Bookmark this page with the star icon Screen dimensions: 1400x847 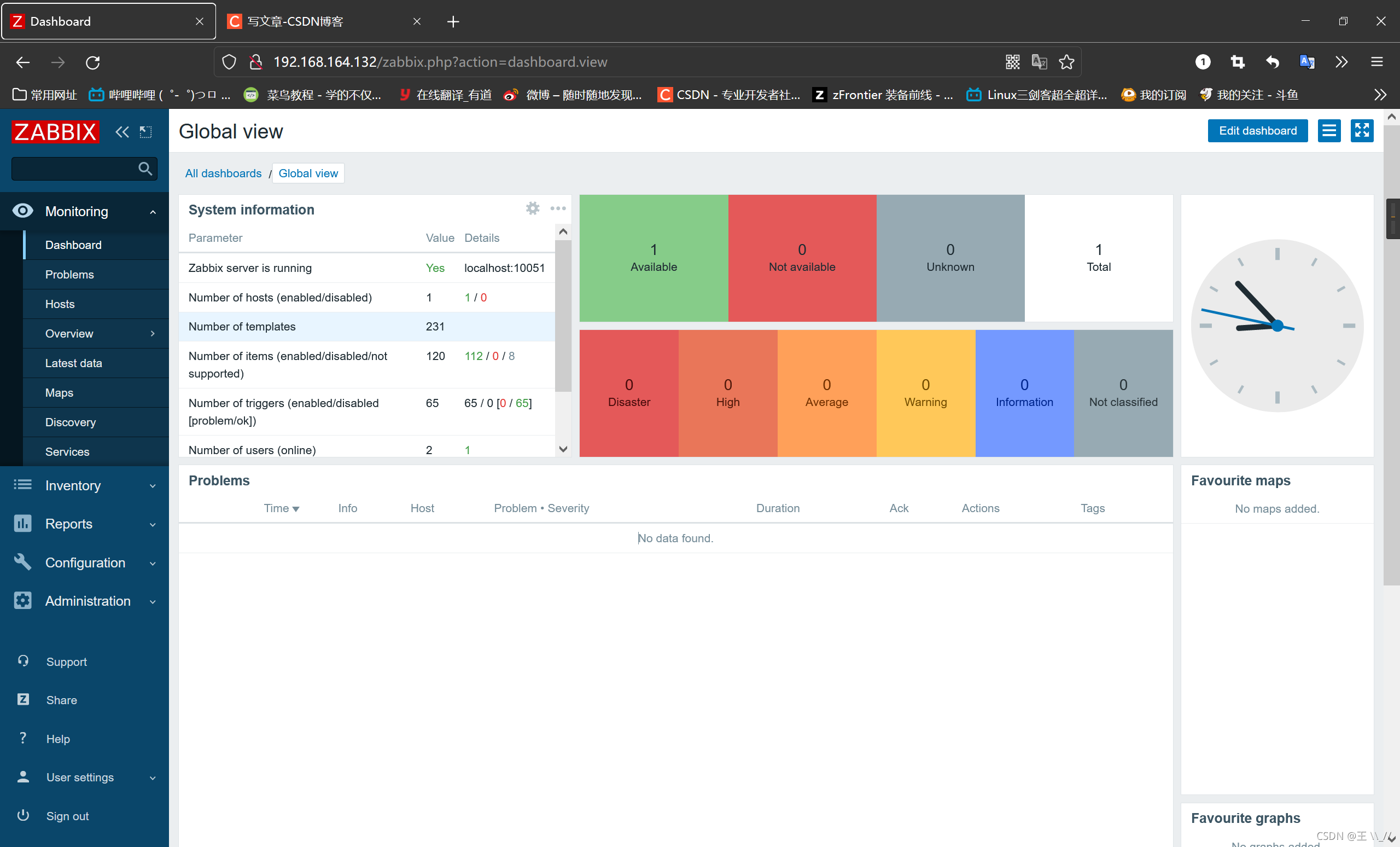(1066, 62)
